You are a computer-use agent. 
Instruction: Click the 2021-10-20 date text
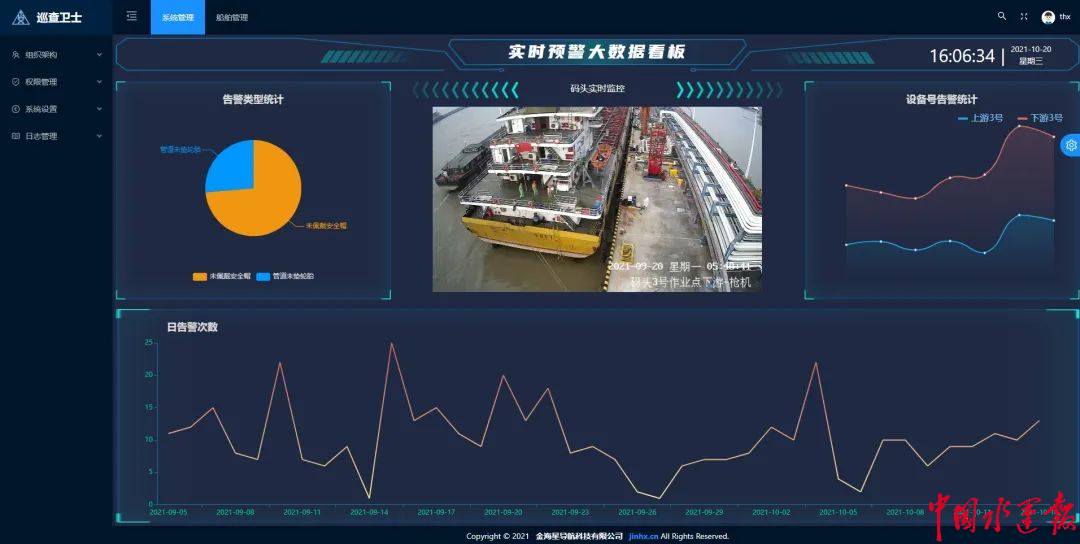pyautogui.click(x=1031, y=50)
